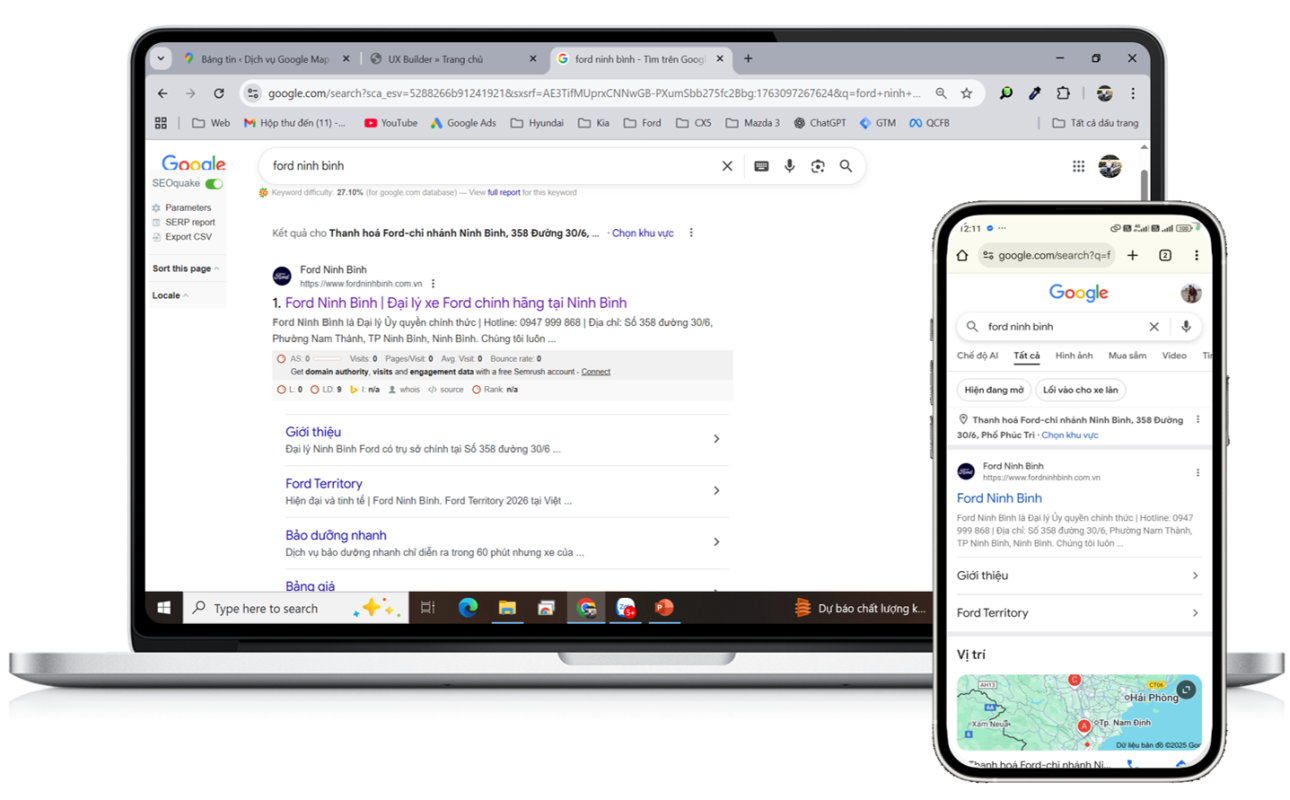Click the microphone voice search icon on desktop
1290x800 pixels.
point(789,166)
